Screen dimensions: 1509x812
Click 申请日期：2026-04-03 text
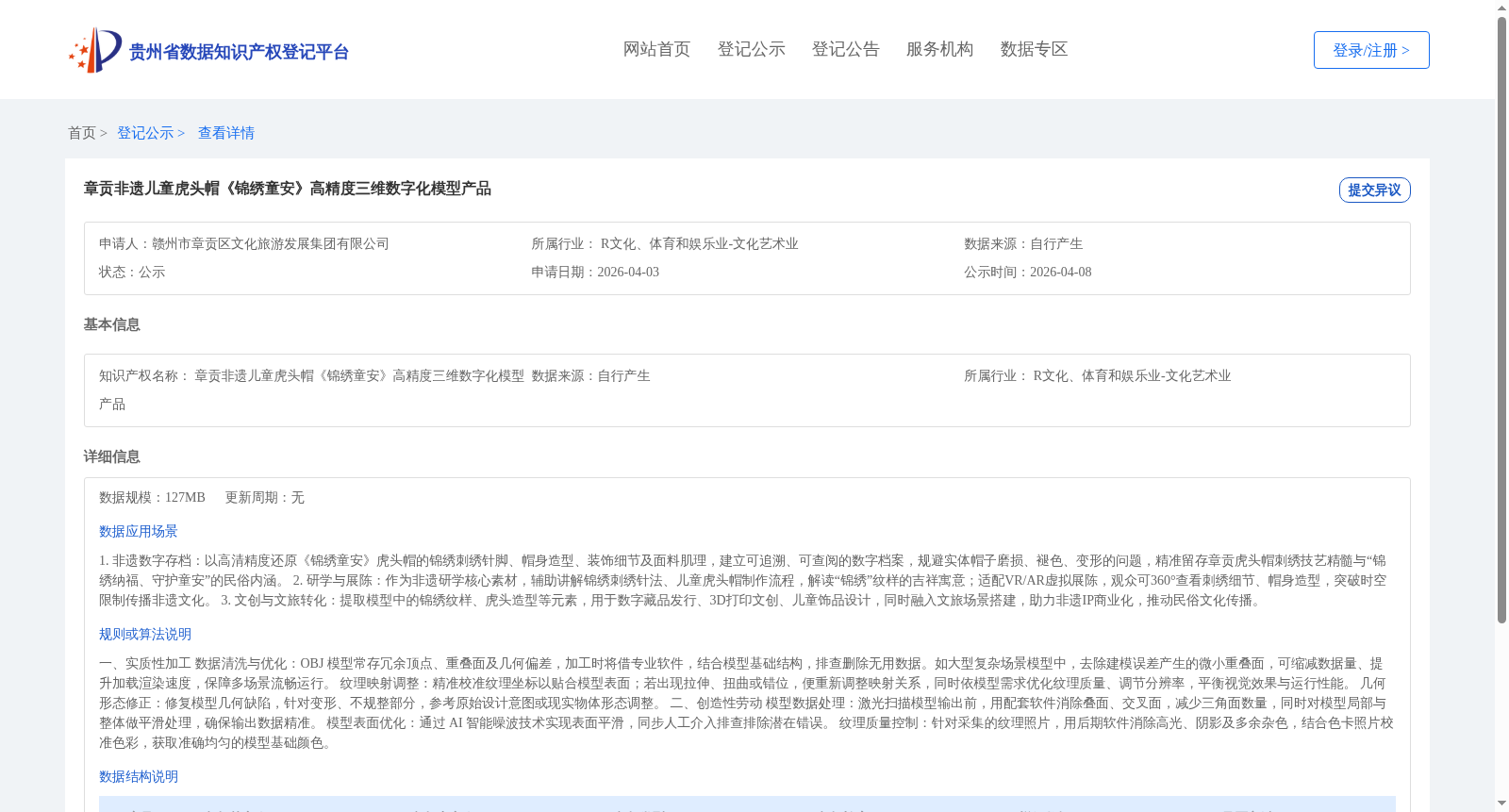pos(595,272)
